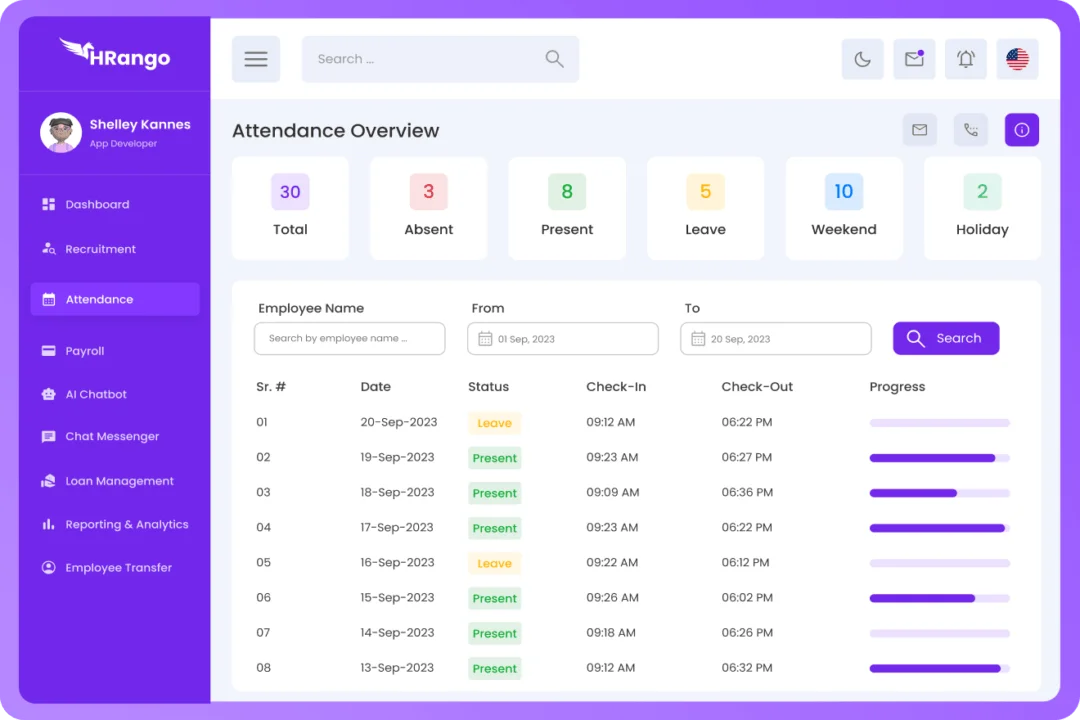Screen dimensions: 1080x720
Task: Open the mail inbox in top bar
Action: tap(914, 59)
